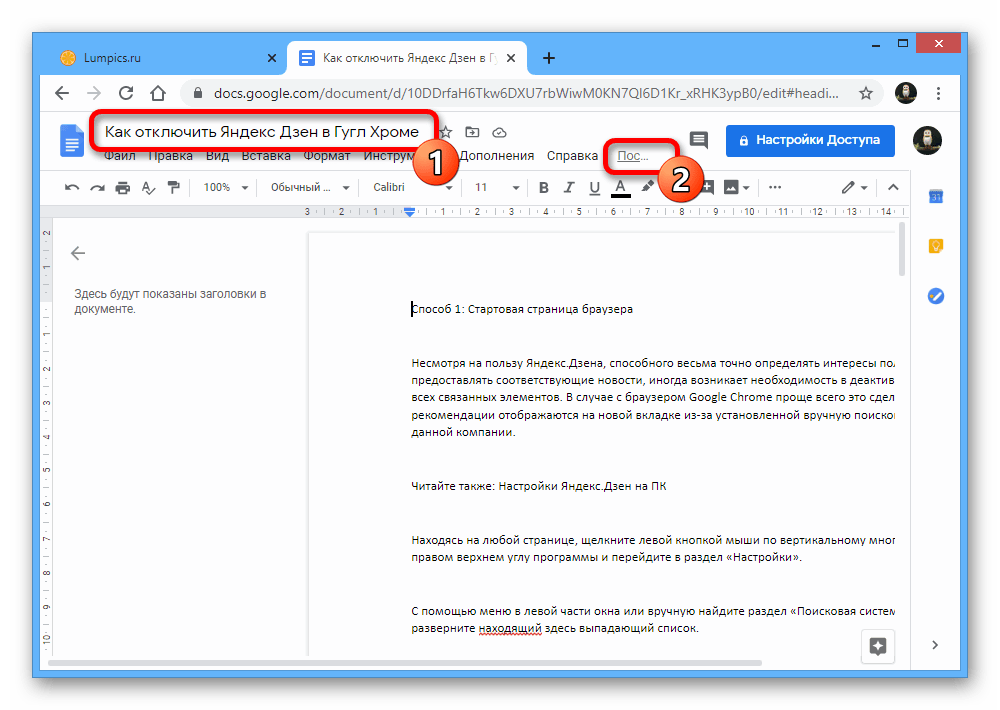Click the Настройки Доступа share button

(810, 141)
